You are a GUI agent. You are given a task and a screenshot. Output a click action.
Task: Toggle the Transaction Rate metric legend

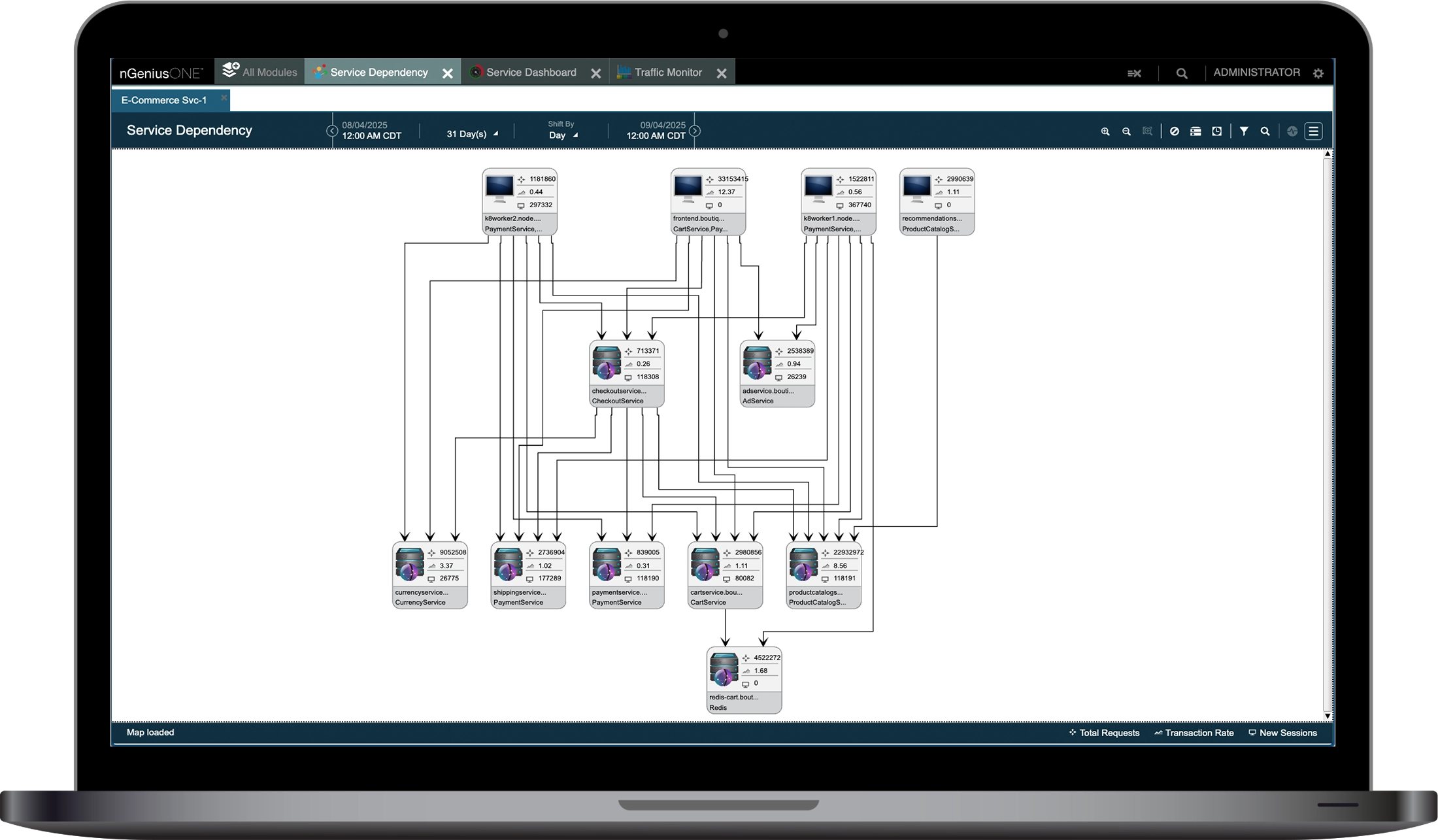(x=1194, y=733)
